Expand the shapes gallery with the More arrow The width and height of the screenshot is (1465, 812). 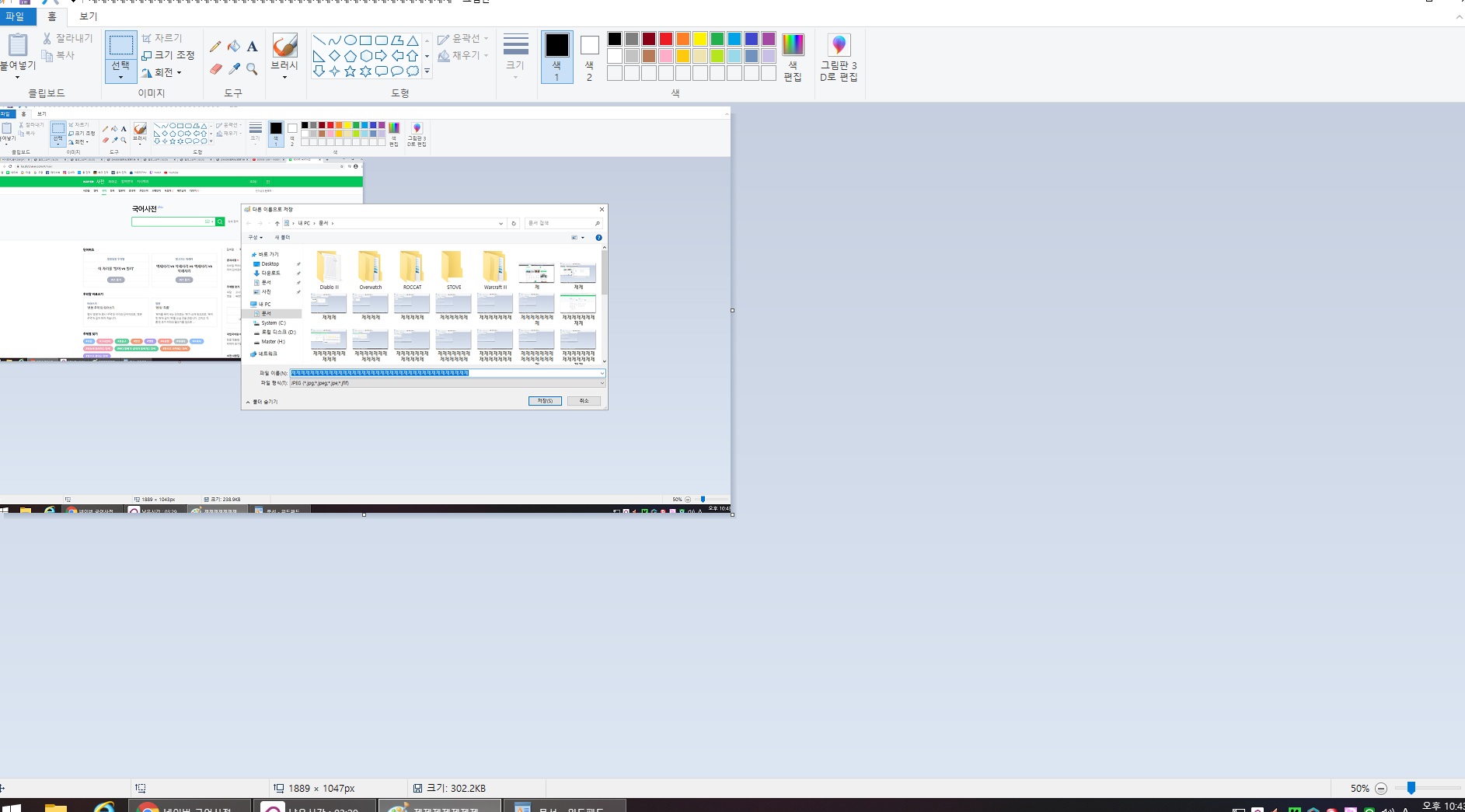coord(427,71)
